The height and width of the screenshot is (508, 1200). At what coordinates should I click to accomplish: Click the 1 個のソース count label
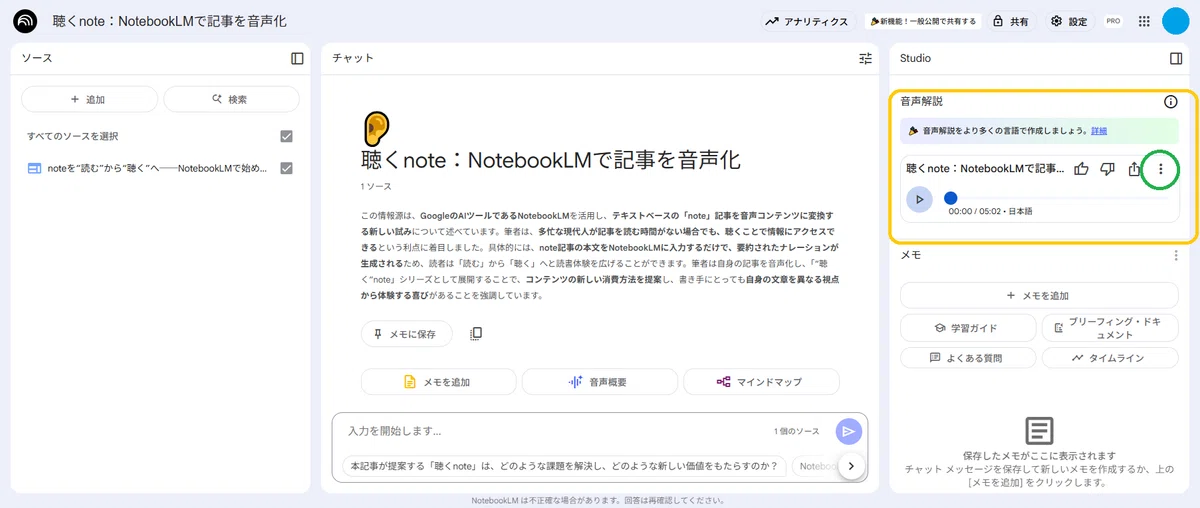click(x=796, y=431)
